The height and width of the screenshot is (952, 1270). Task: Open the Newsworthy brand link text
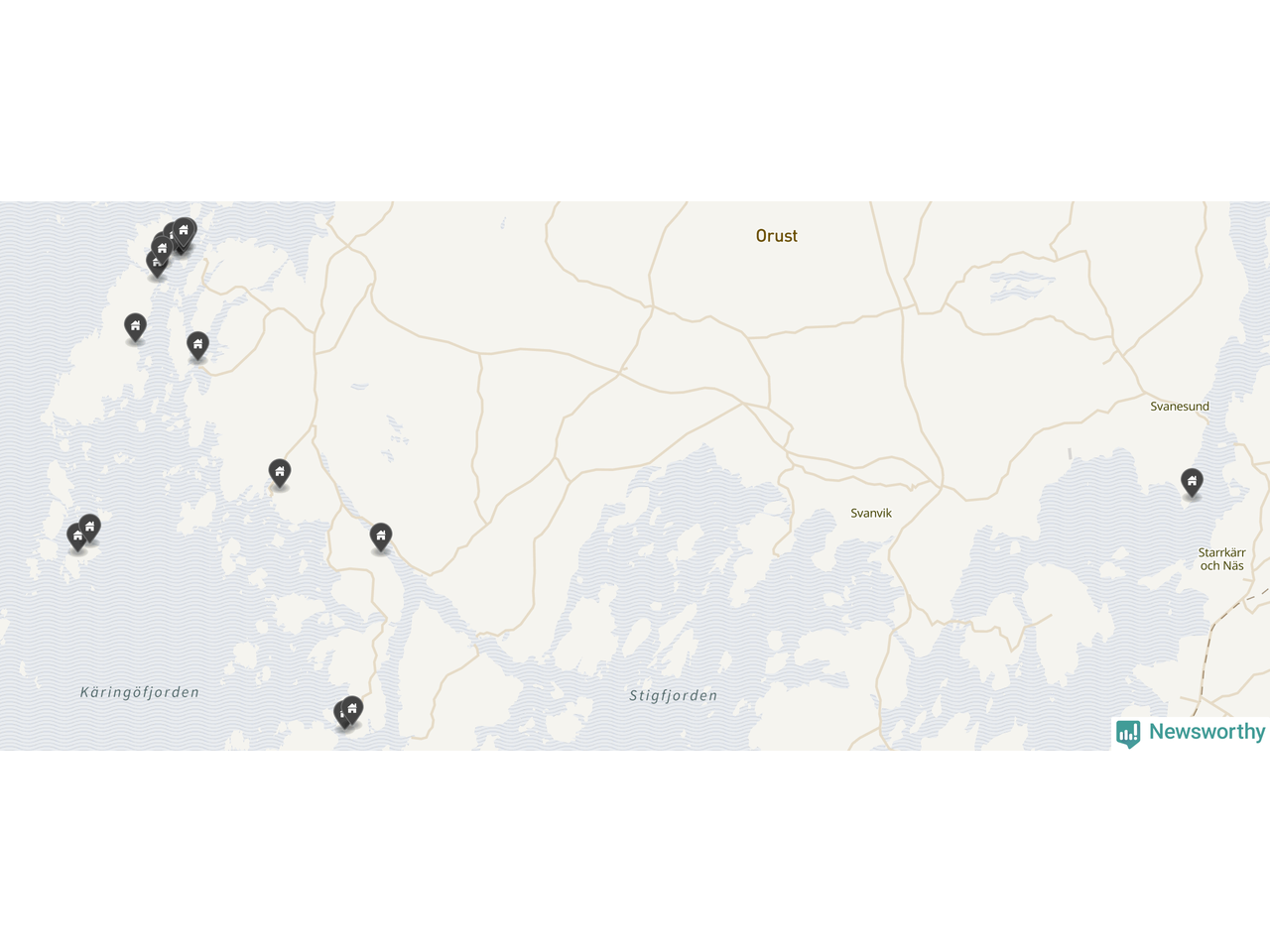(x=1206, y=732)
